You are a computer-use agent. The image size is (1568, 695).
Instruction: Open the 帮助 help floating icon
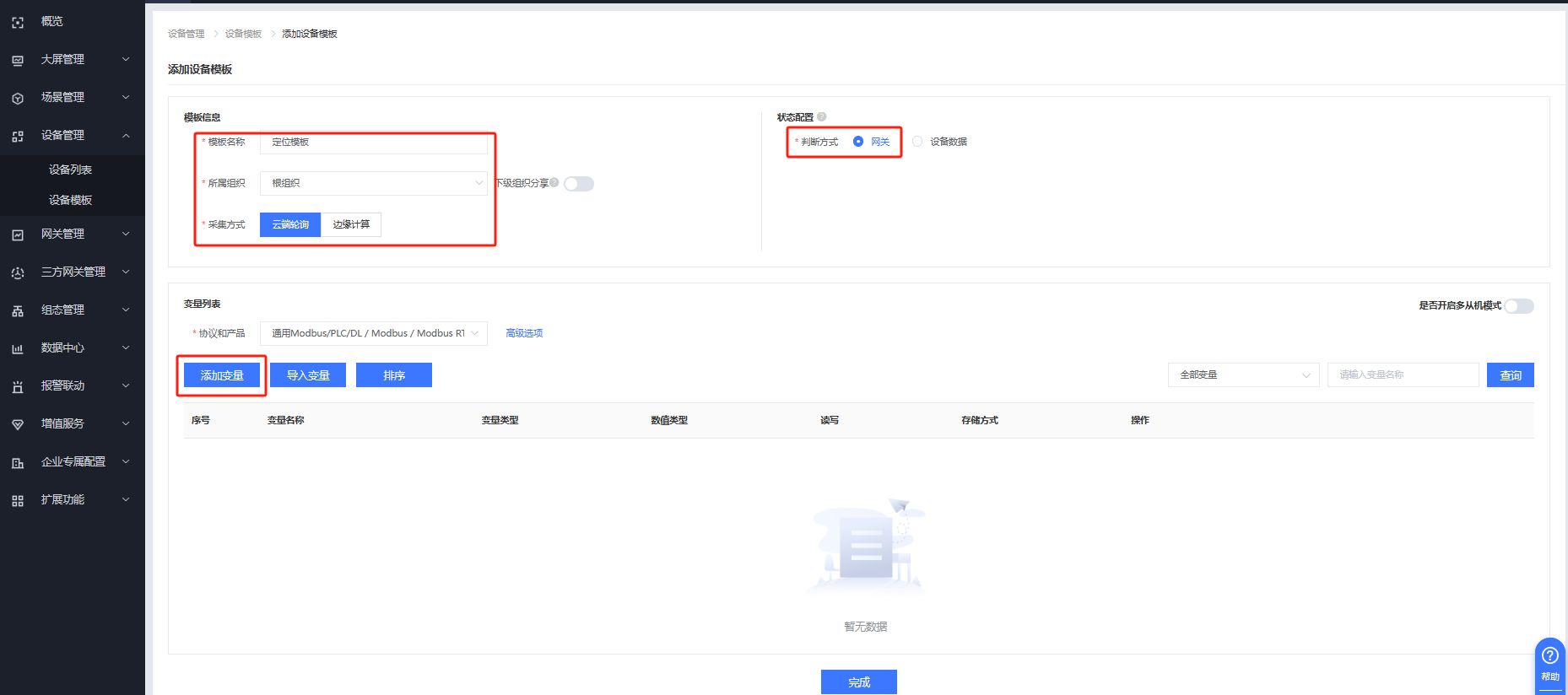[1549, 662]
